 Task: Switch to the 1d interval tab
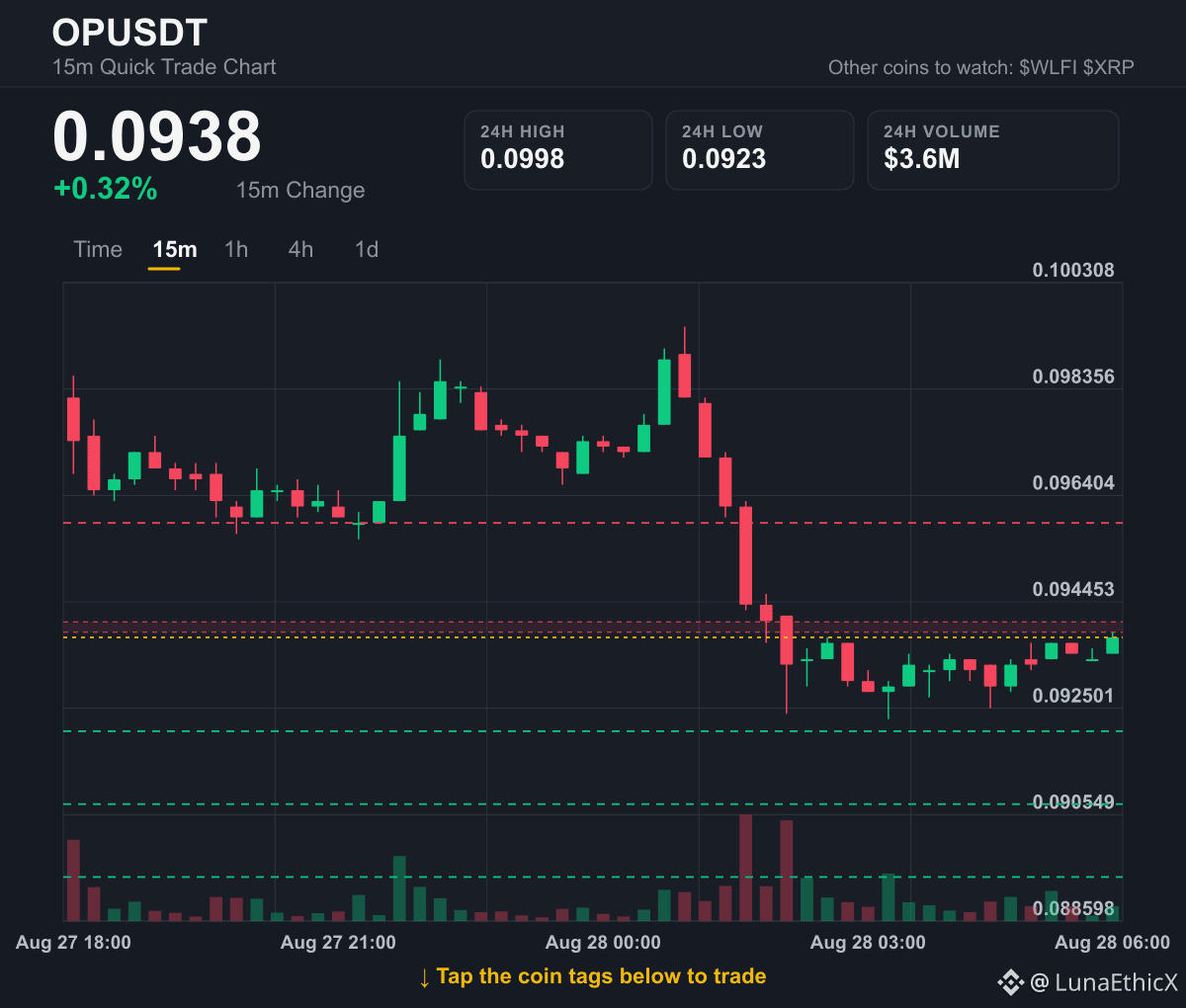coord(367,249)
